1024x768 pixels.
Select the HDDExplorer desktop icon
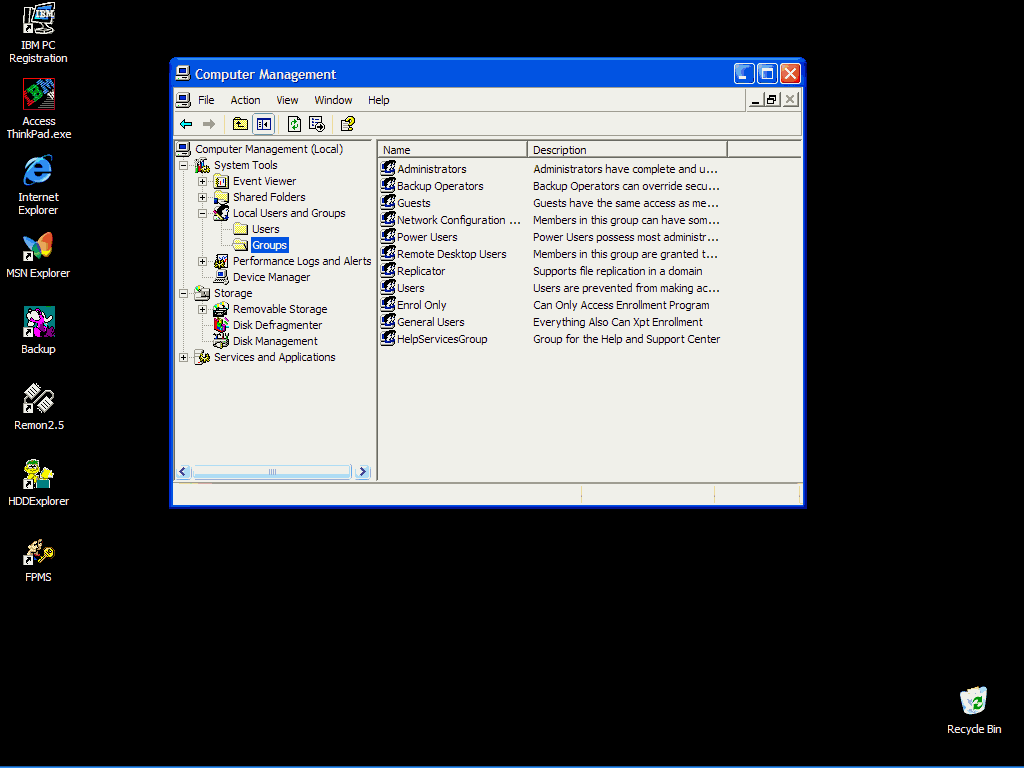click(39, 482)
